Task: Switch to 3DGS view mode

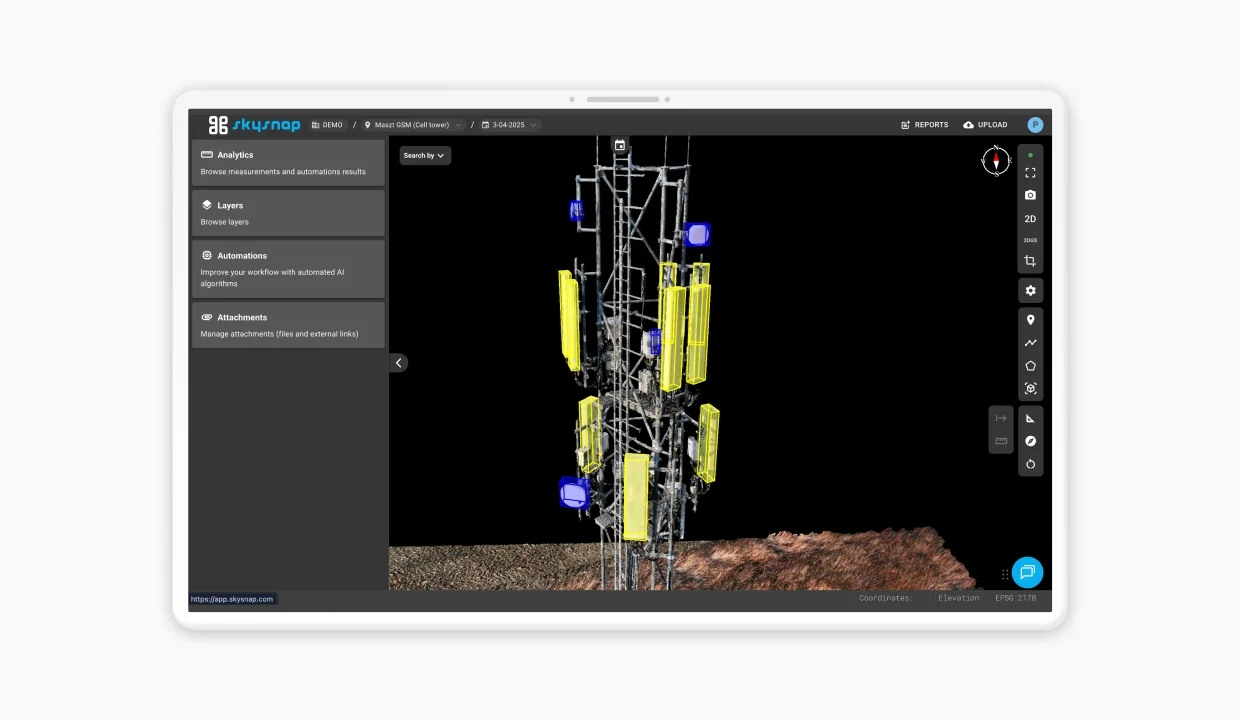Action: [x=1030, y=240]
